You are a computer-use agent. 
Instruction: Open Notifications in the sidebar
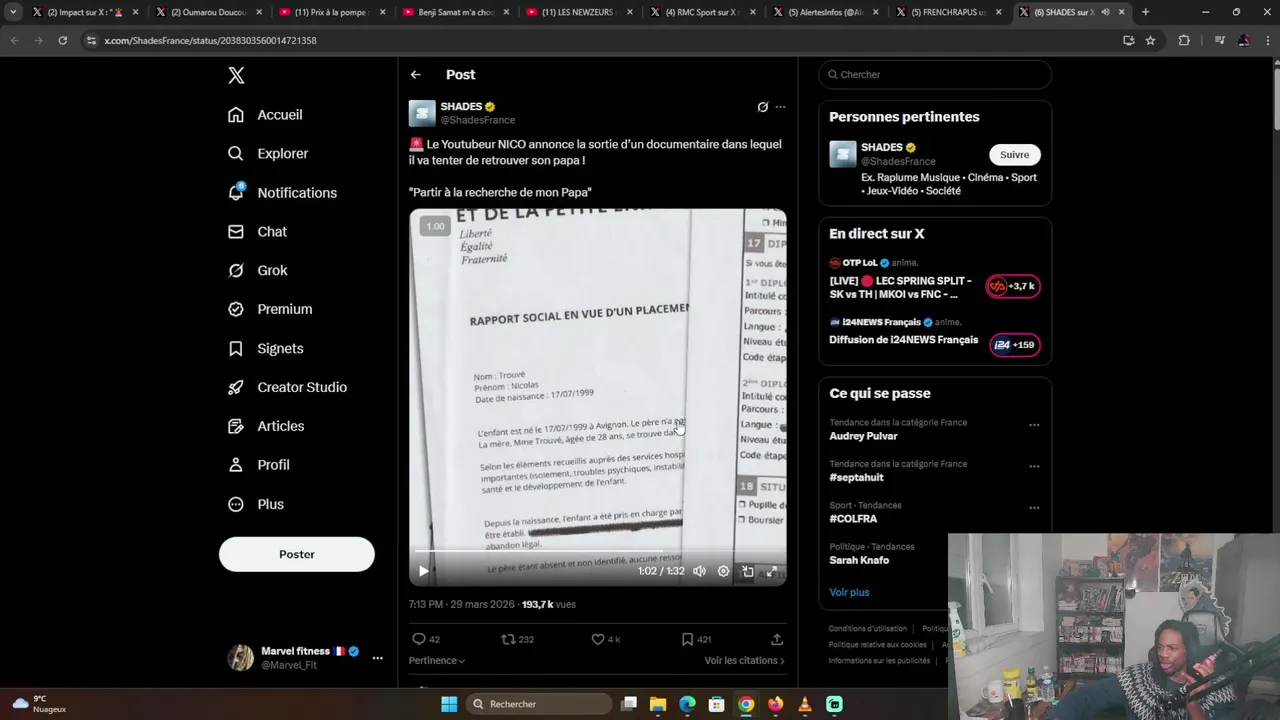point(282,193)
